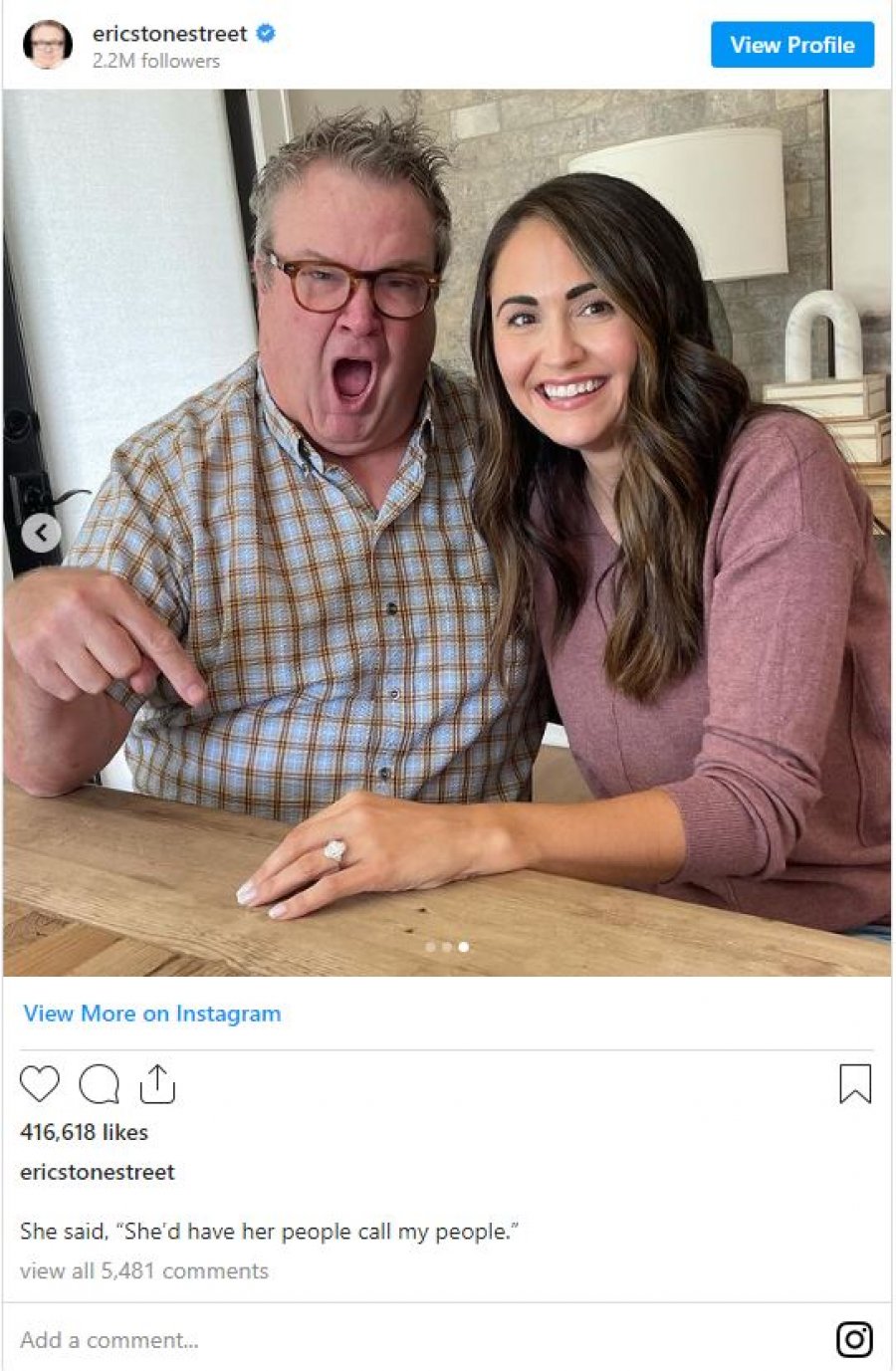View all 5,481 comments
896x1371 pixels.
coord(144,1270)
